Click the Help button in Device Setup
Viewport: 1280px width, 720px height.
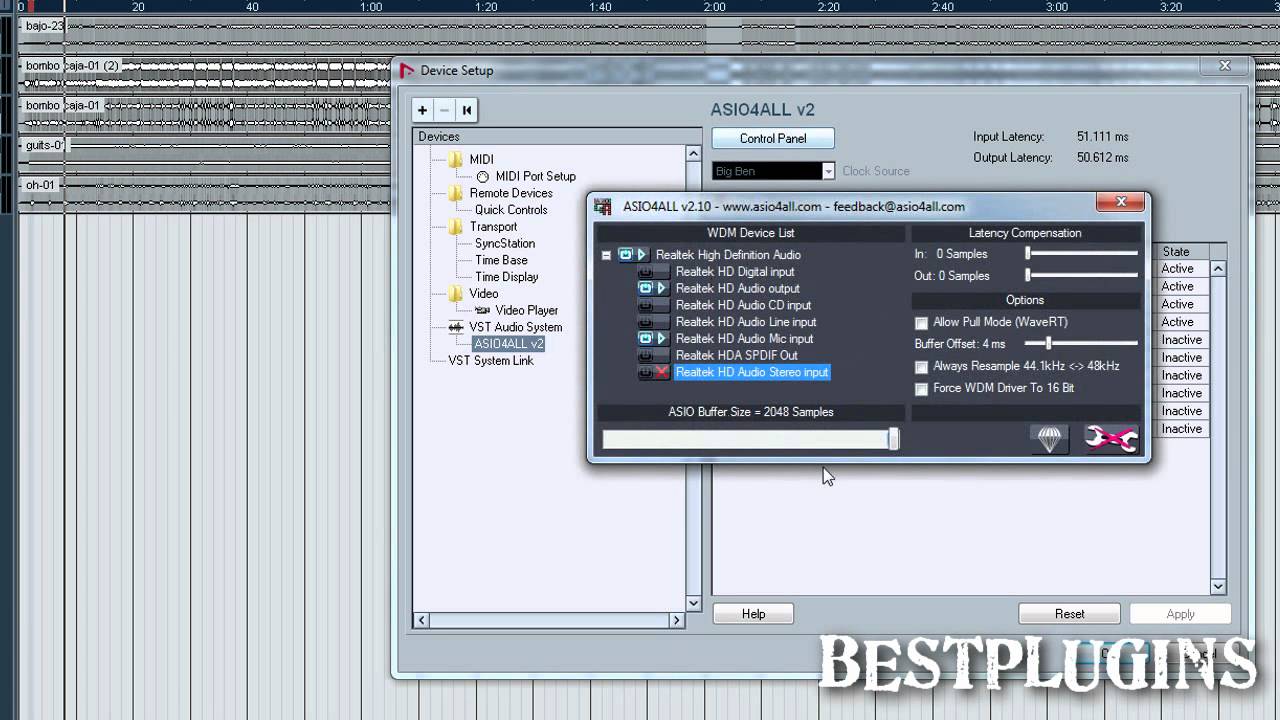click(753, 614)
